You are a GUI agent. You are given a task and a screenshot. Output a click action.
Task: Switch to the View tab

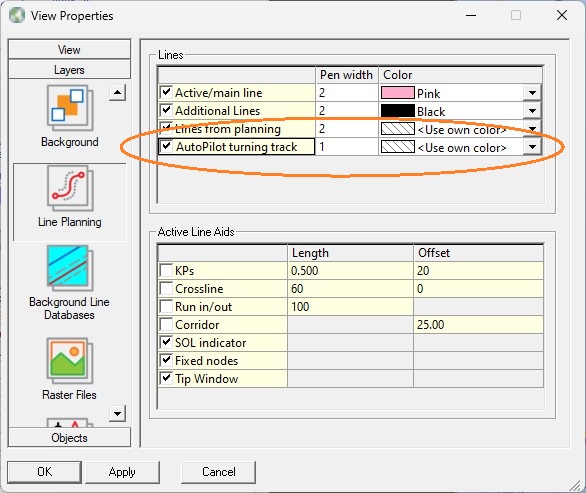(70, 49)
